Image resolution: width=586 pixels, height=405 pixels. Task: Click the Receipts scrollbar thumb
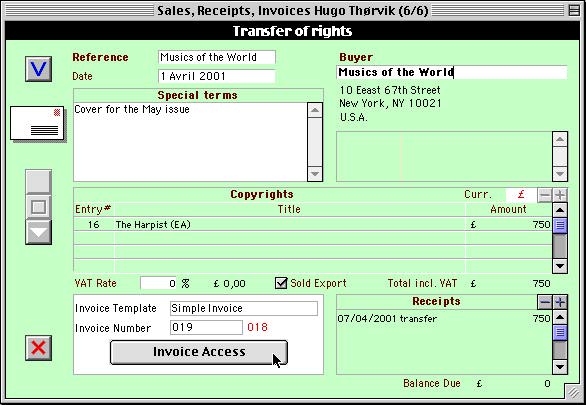(559, 332)
